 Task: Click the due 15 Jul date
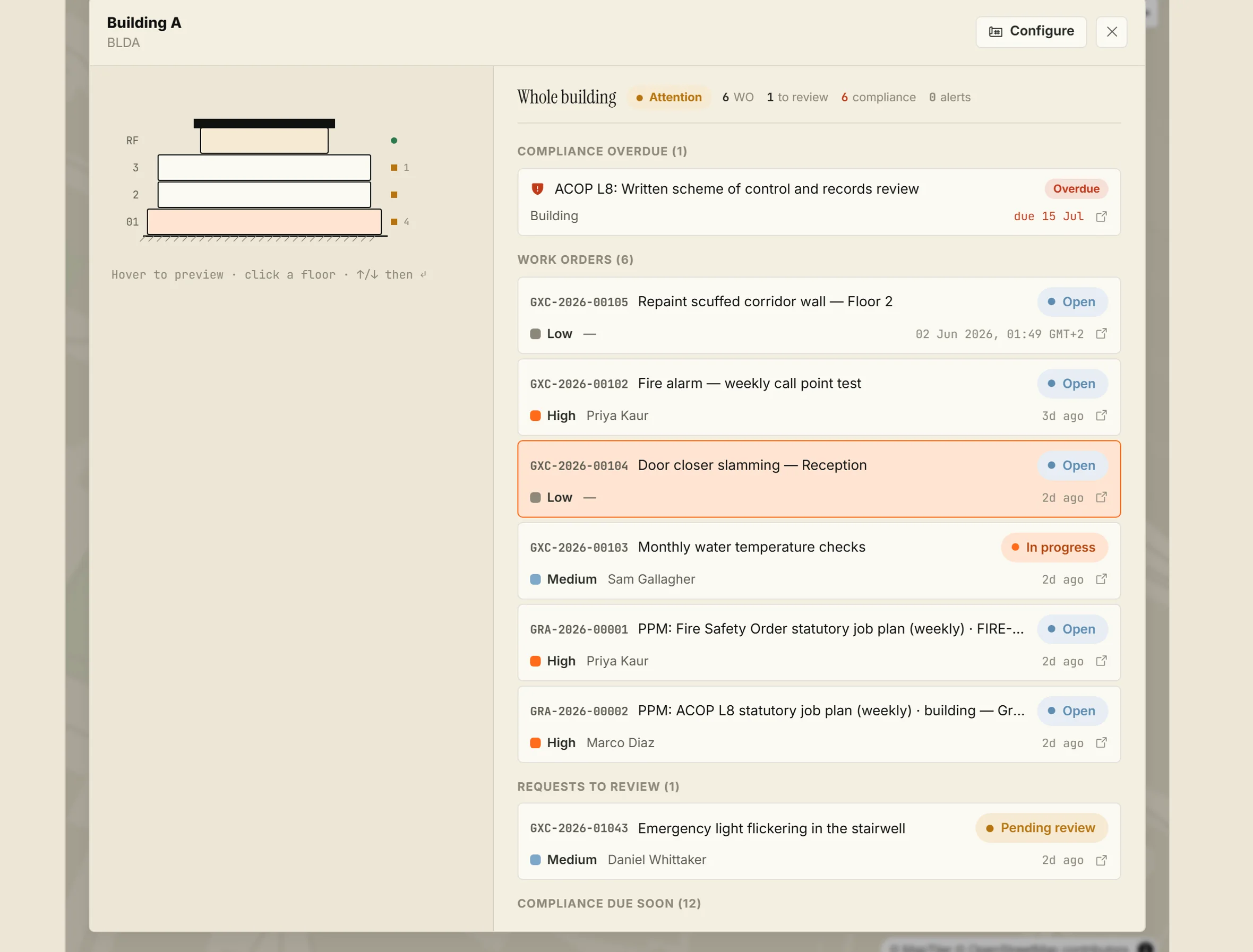click(x=1048, y=217)
